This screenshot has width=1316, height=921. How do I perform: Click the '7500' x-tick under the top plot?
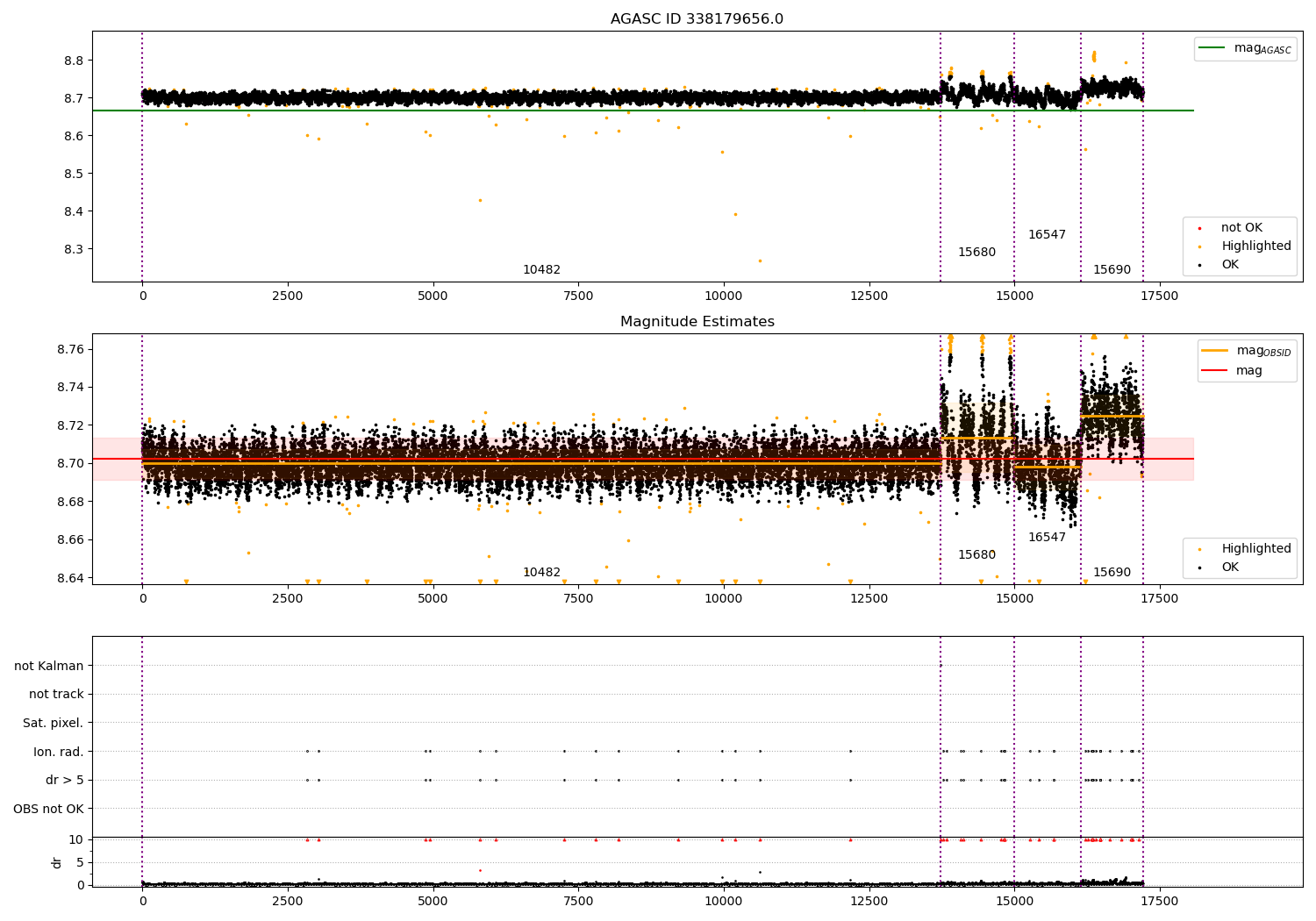pyautogui.click(x=578, y=296)
